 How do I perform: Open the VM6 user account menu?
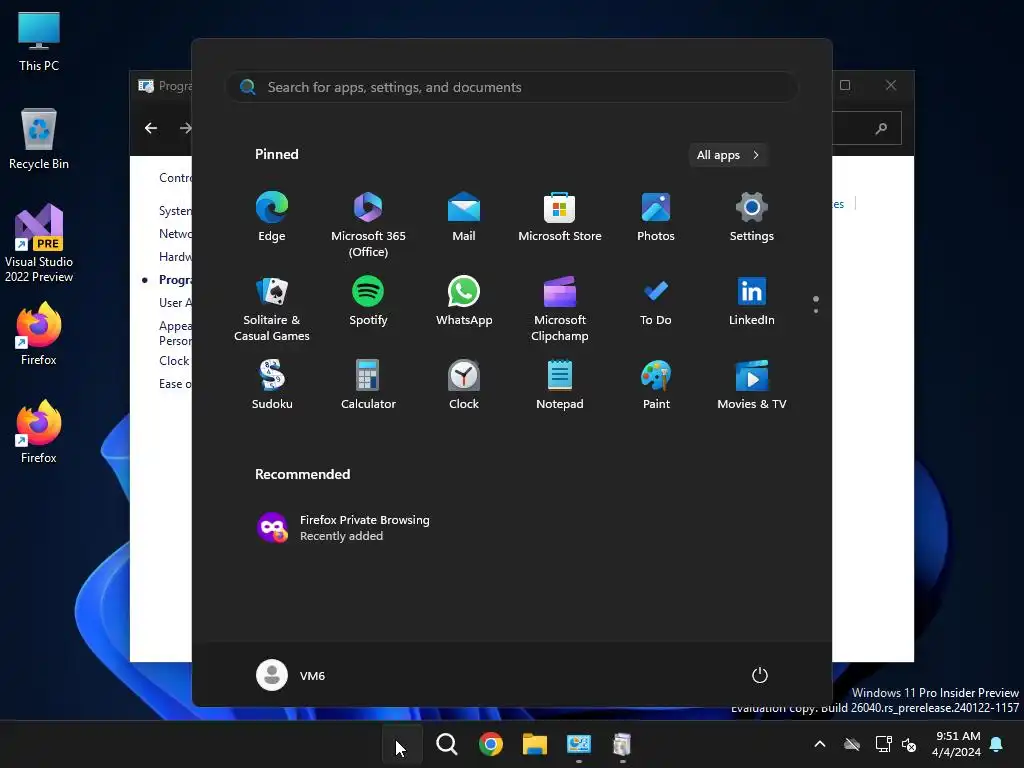(291, 675)
